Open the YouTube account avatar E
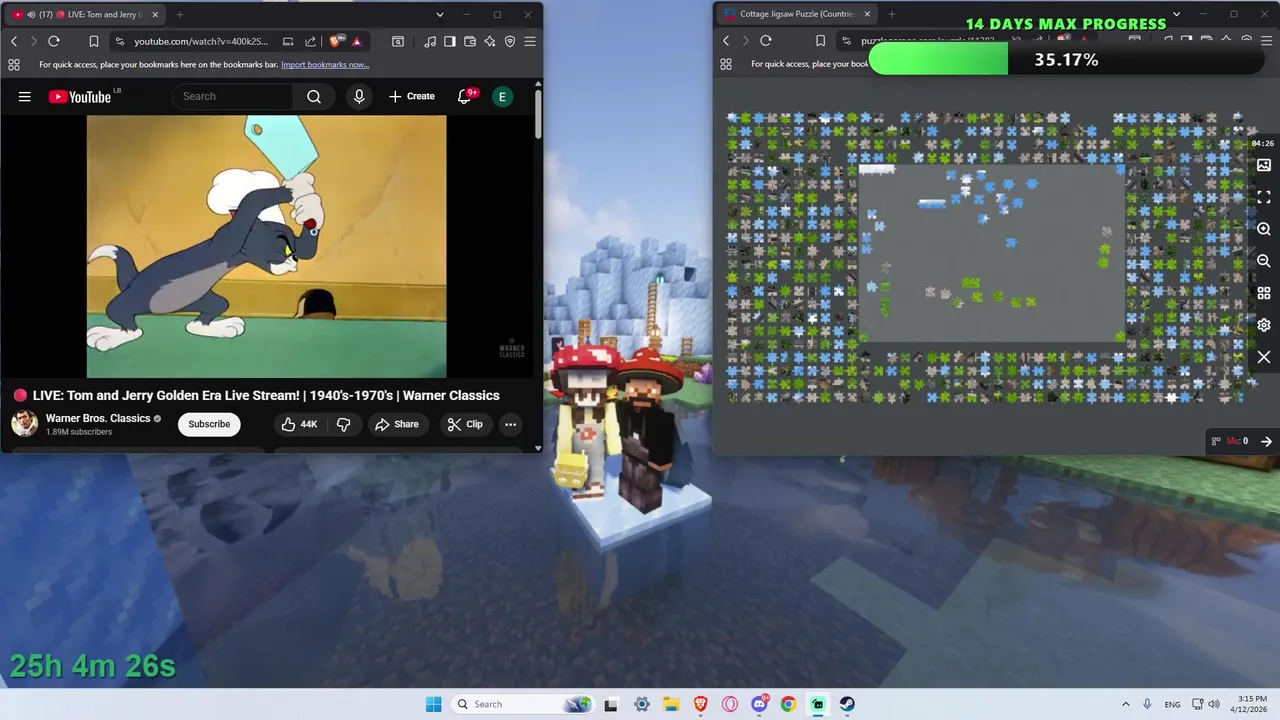 pyautogui.click(x=503, y=96)
